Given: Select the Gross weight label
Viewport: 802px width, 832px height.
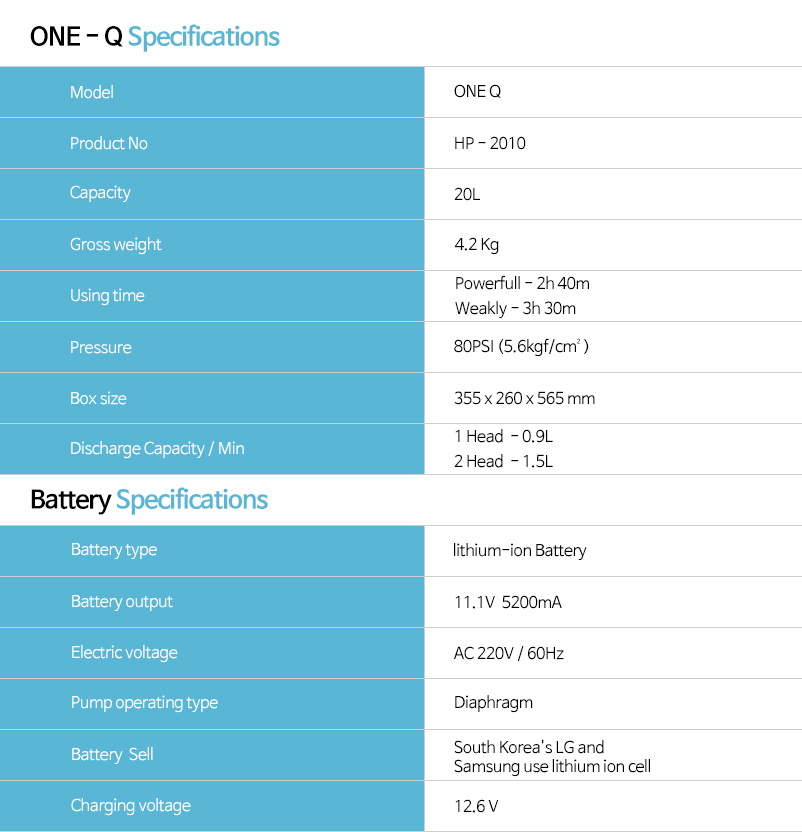Looking at the screenshot, I should pyautogui.click(x=116, y=245).
